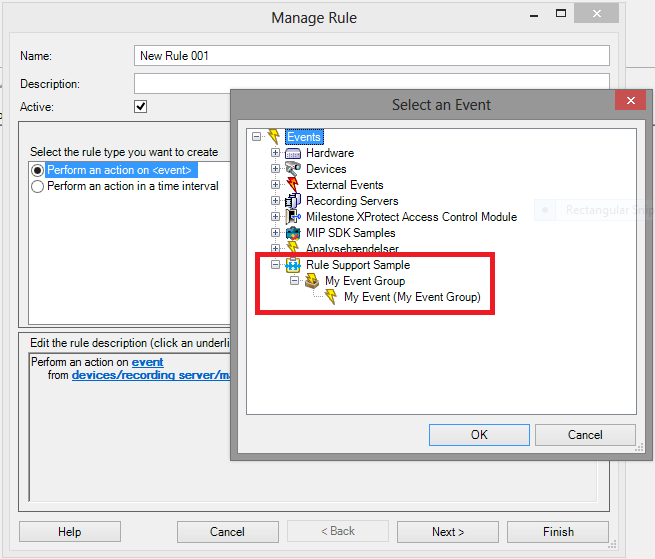The image size is (655, 559).
Task: Click the Milestone XProtect Access Control icon
Action: [293, 217]
